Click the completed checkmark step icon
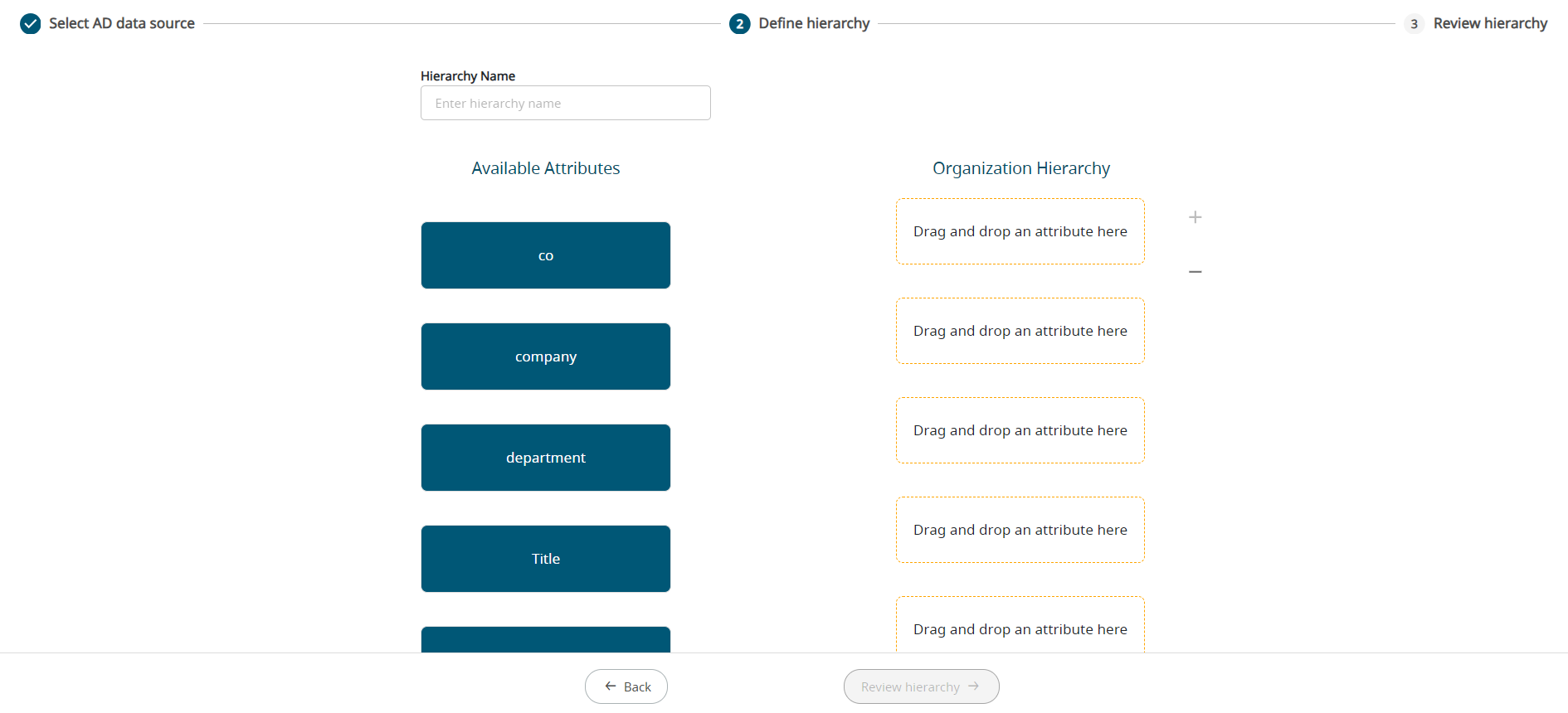The image size is (1568, 713). tap(31, 23)
